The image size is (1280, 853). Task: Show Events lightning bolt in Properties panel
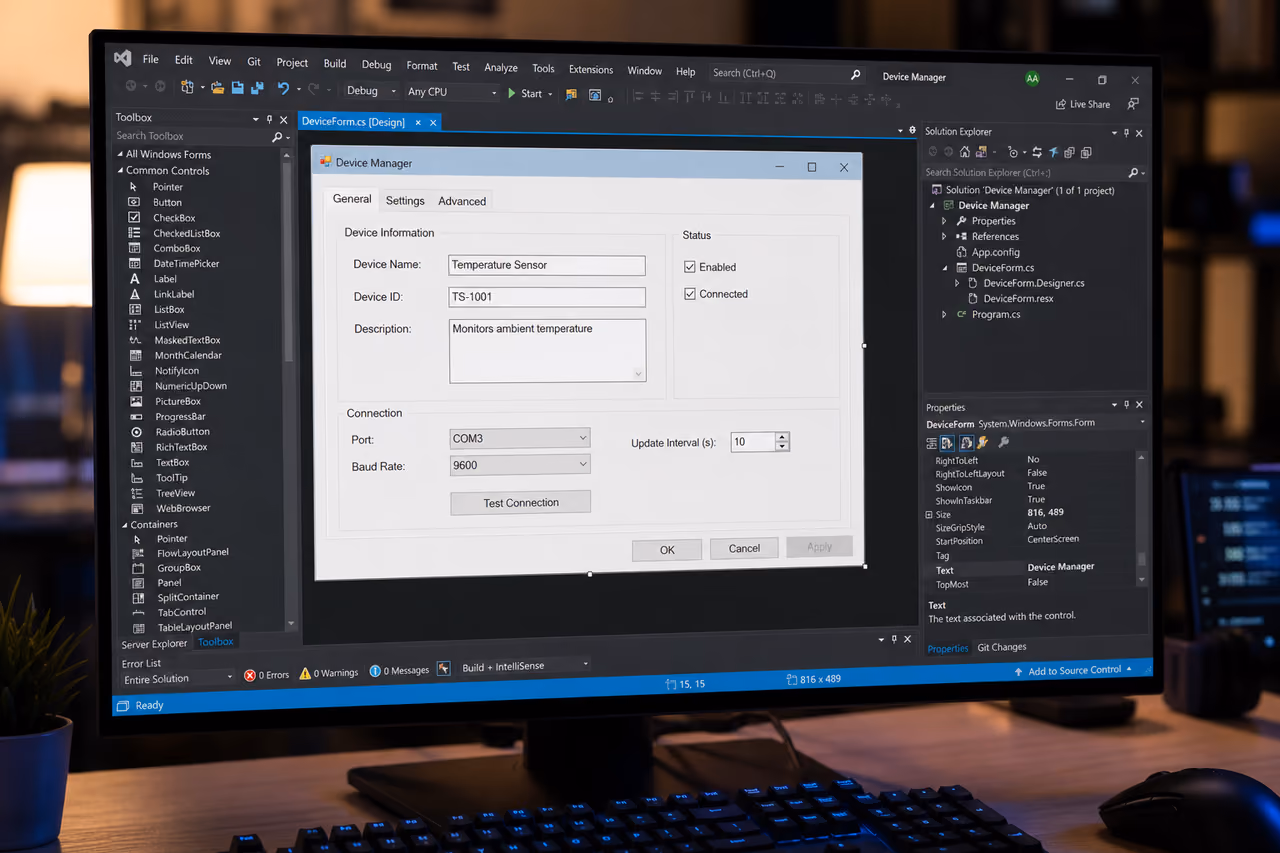click(982, 442)
